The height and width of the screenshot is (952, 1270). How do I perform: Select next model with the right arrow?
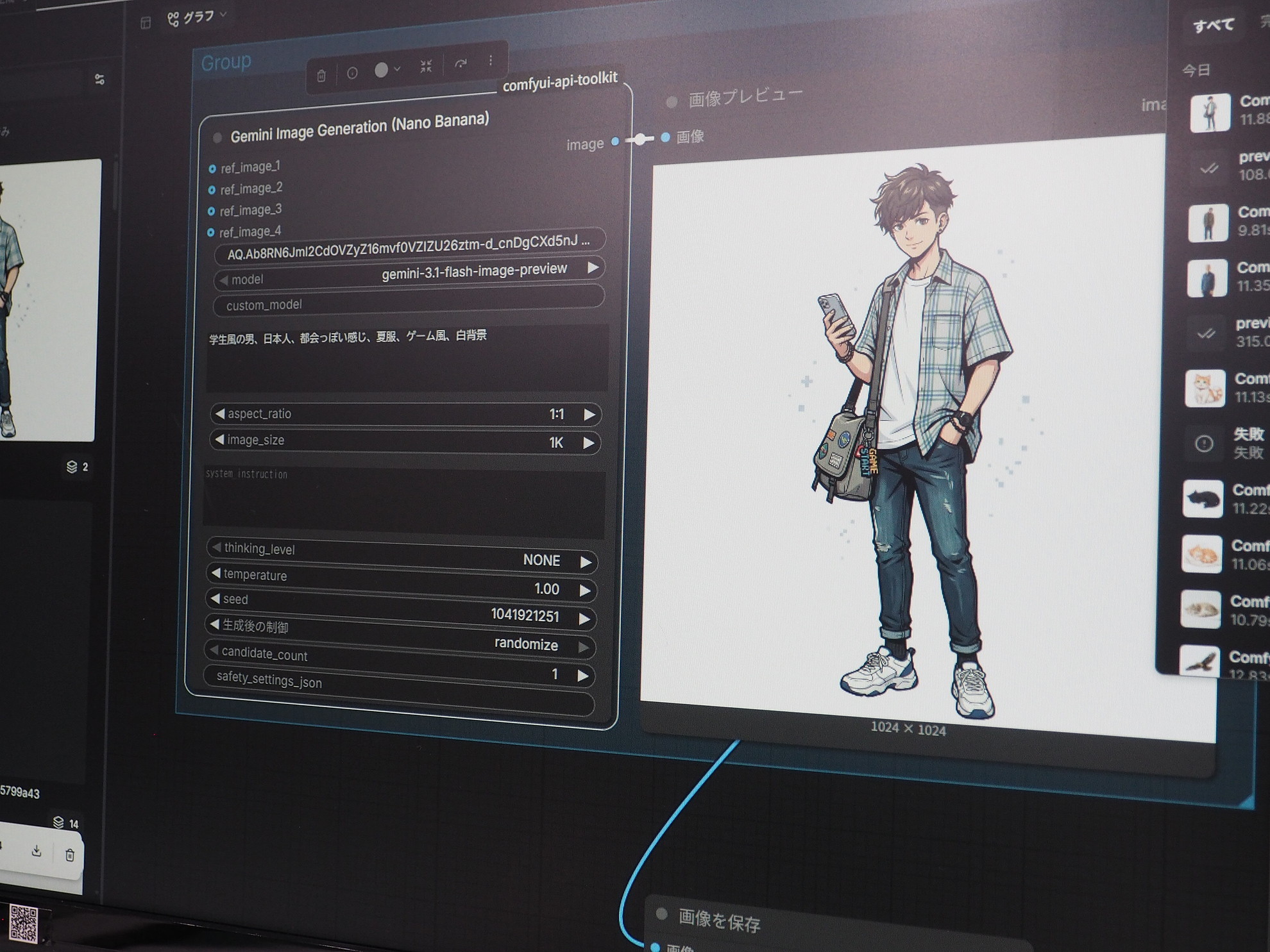(x=593, y=267)
